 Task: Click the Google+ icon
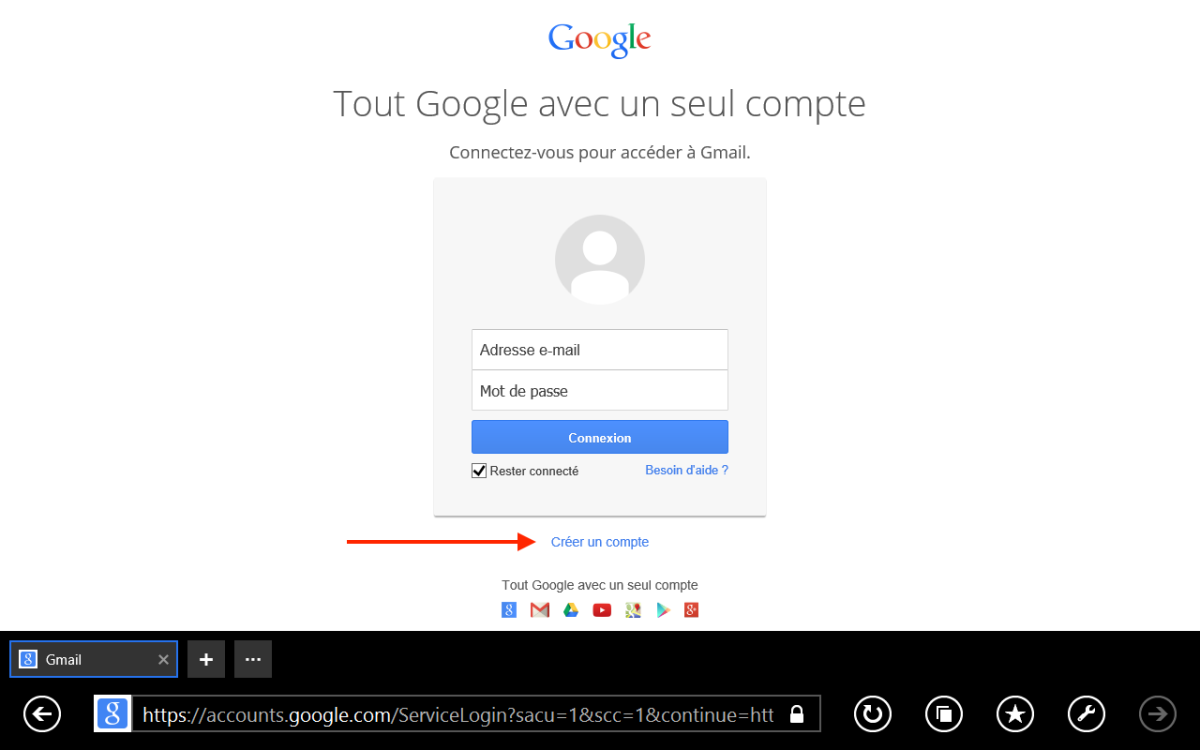691,610
